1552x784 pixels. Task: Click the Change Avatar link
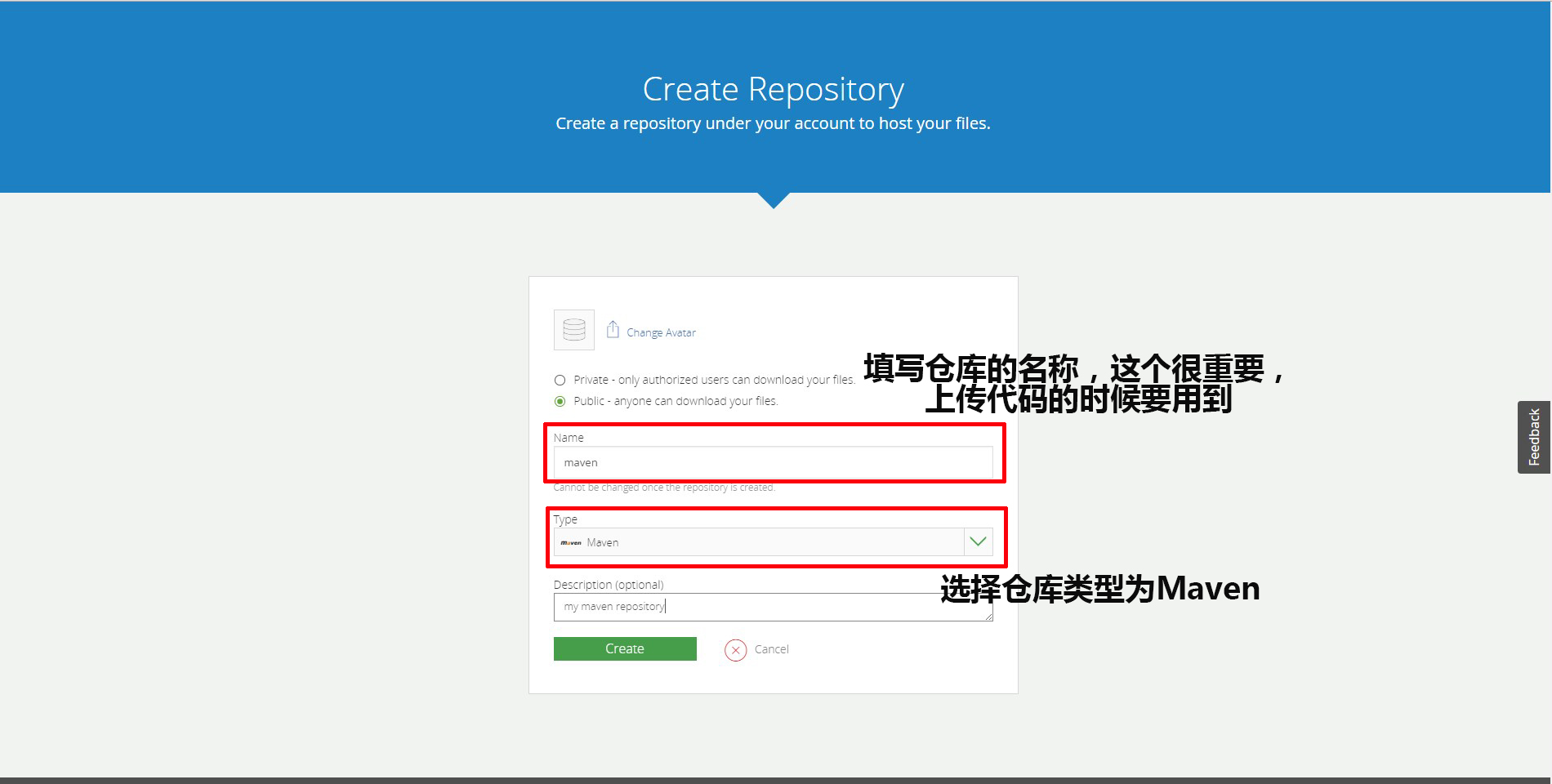tap(661, 332)
